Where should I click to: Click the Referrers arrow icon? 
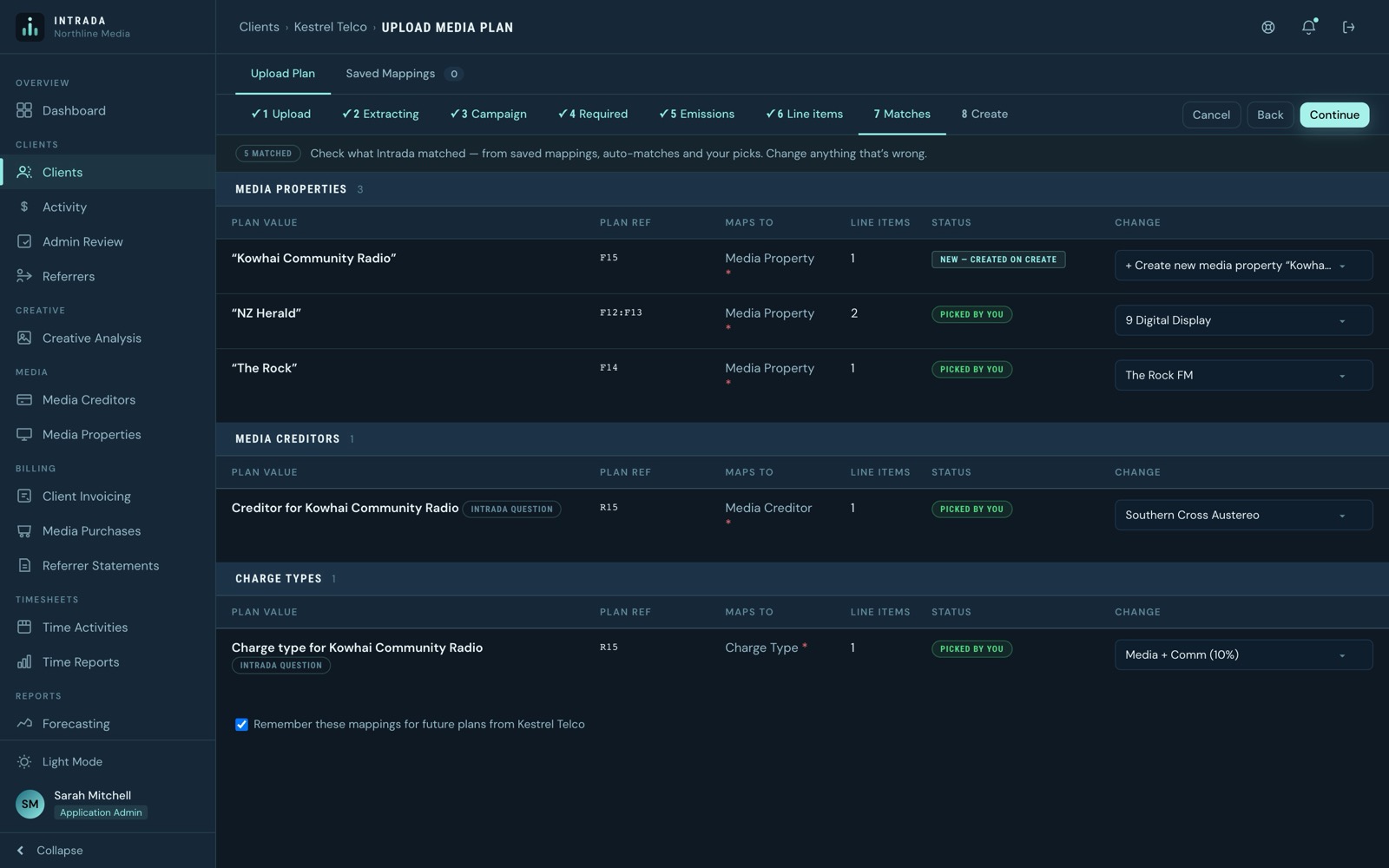(x=24, y=276)
